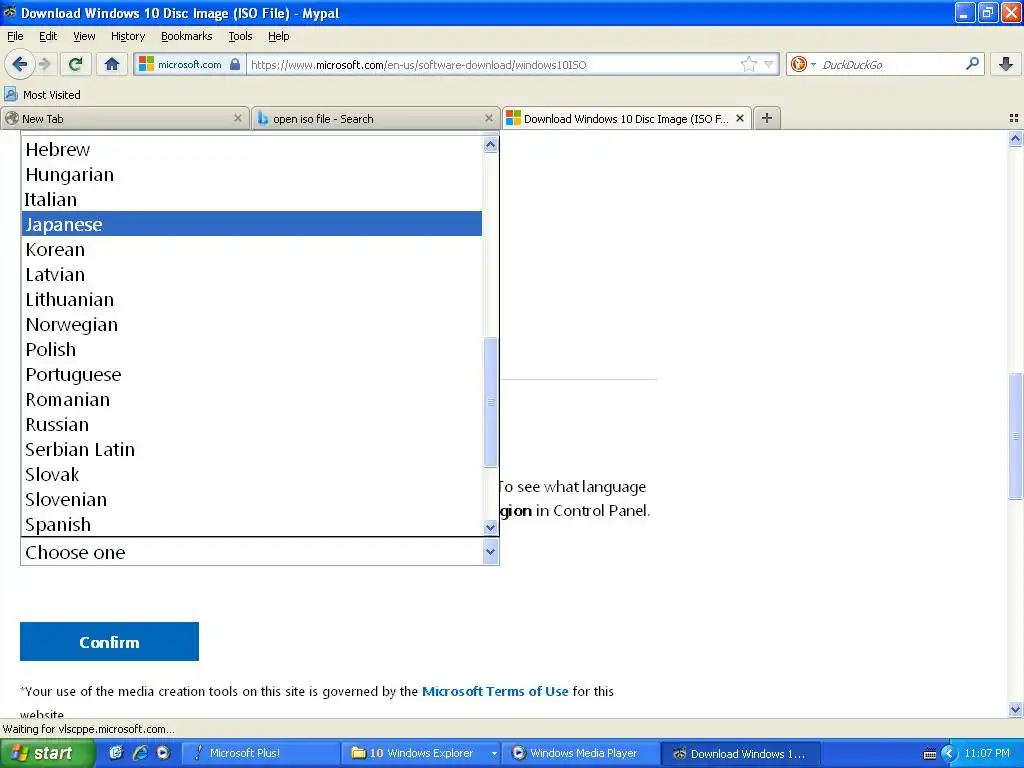The width and height of the screenshot is (1024, 768).
Task: Click the address bar URL field
Action: [x=494, y=64]
